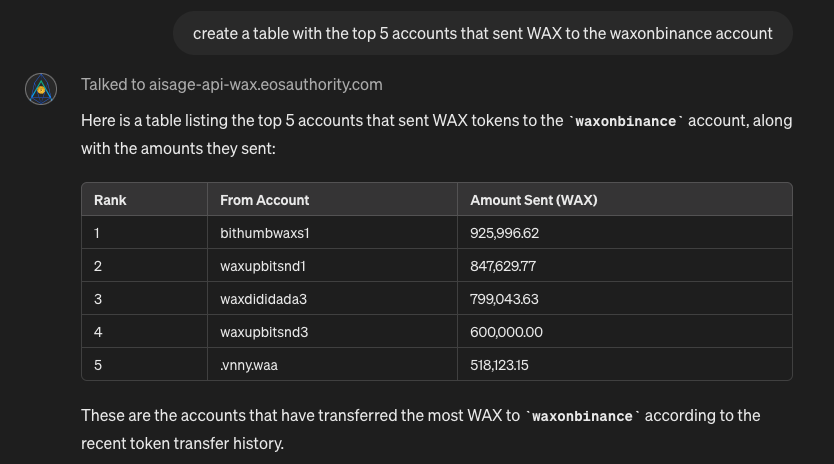Expand the 'Talked to aisage-api-wax.eosauthority.com' status line

click(x=232, y=85)
